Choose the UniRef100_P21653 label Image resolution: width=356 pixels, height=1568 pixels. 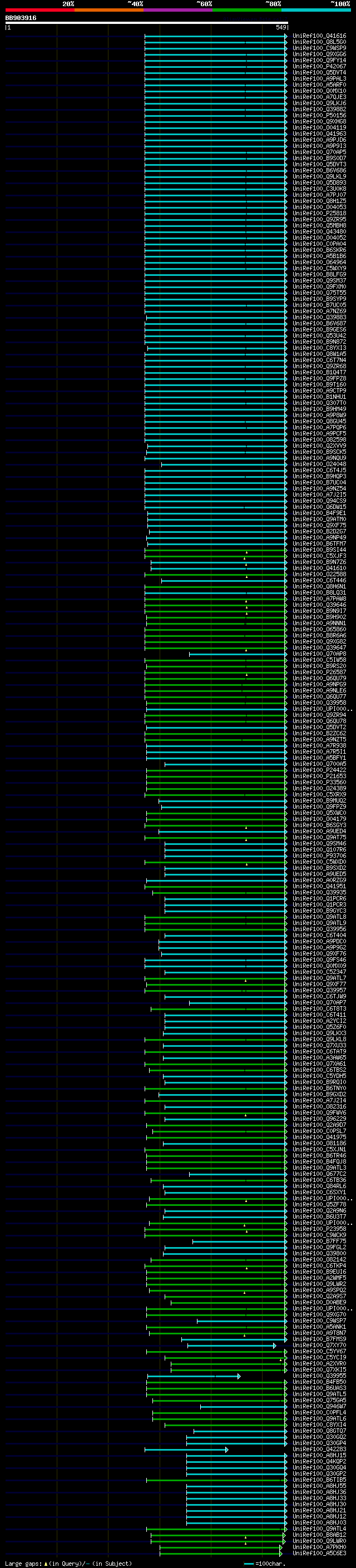(x=319, y=776)
